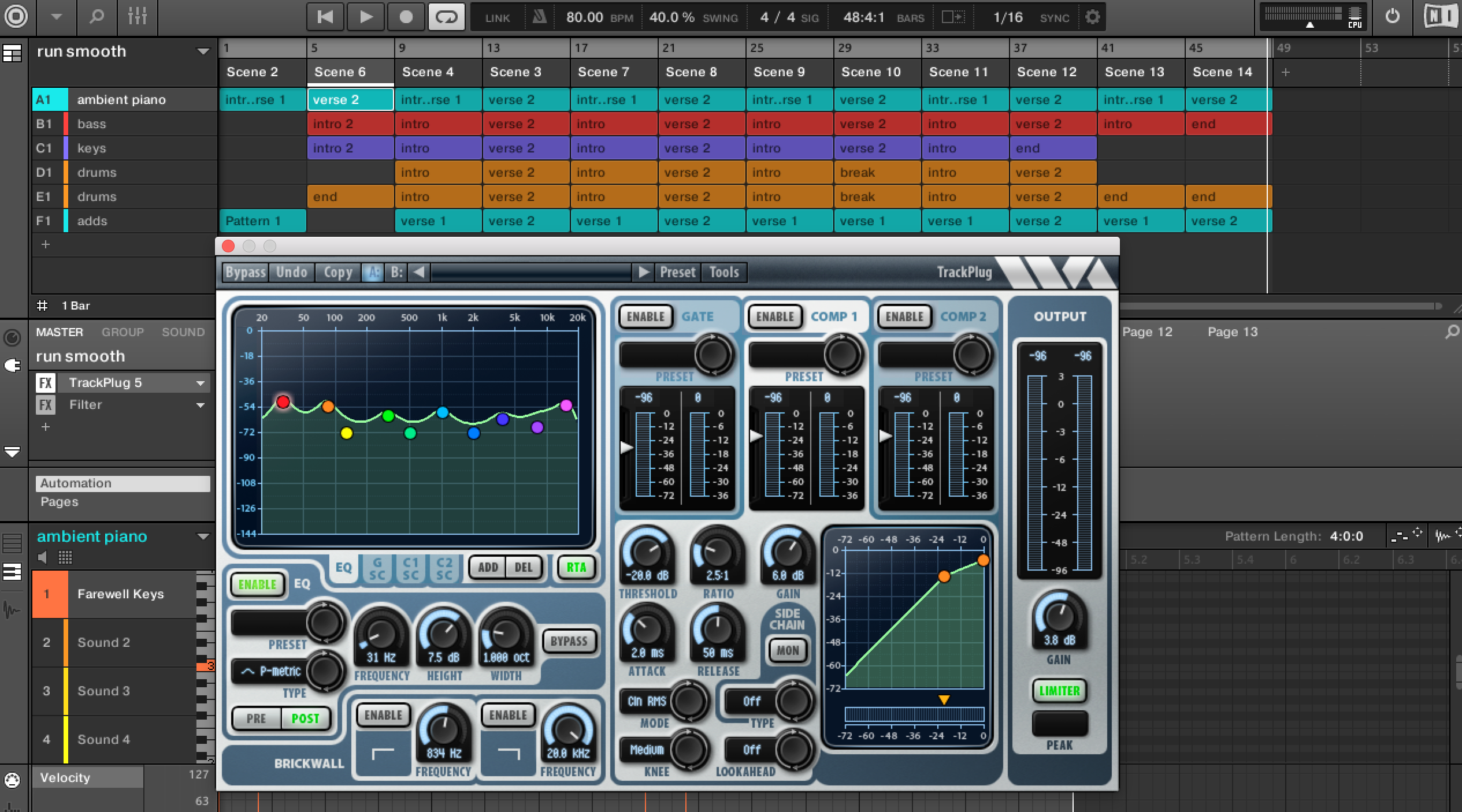The height and width of the screenshot is (812, 1462).
Task: Open run smooth project dropdown arrow
Action: click(203, 51)
